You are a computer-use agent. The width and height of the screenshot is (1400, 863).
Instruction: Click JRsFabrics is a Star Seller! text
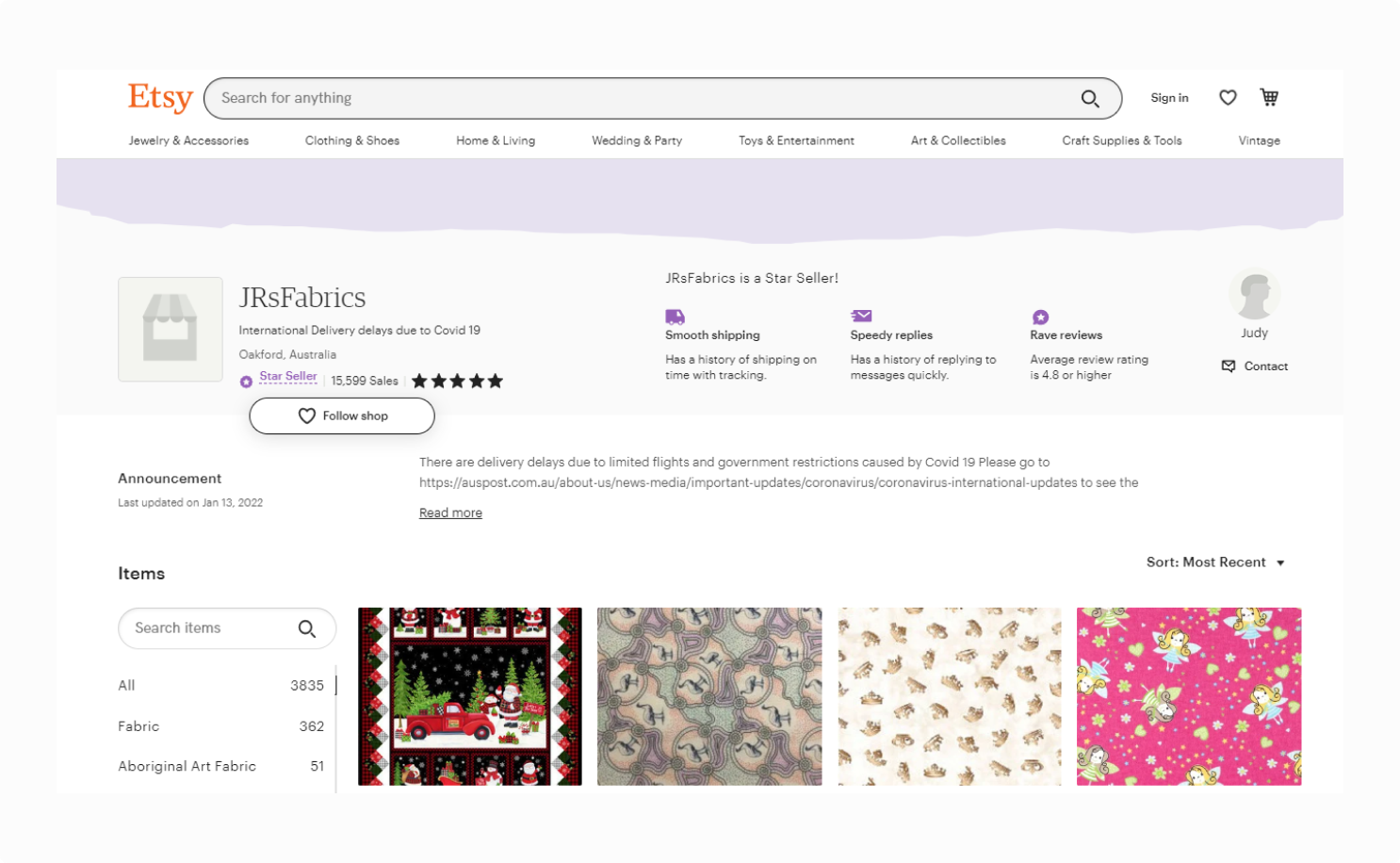click(x=752, y=278)
